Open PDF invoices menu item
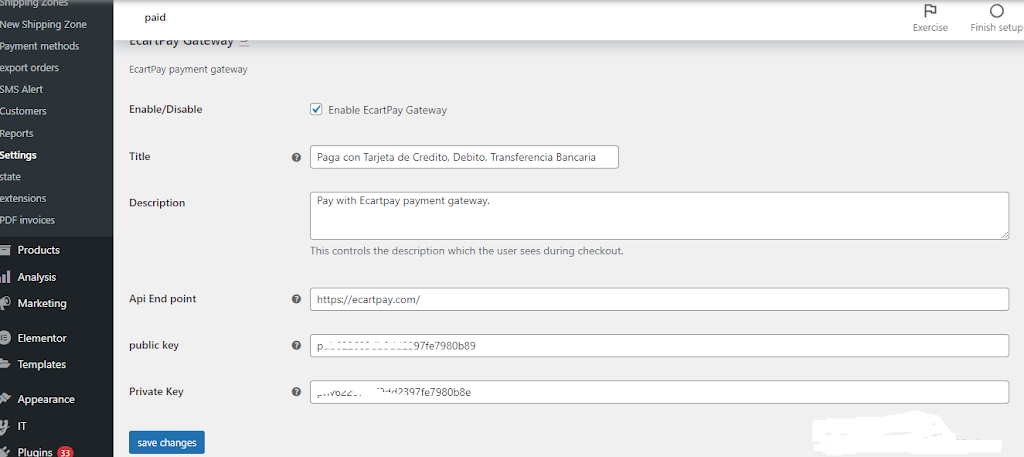The height and width of the screenshot is (457, 1024). (x=27, y=220)
